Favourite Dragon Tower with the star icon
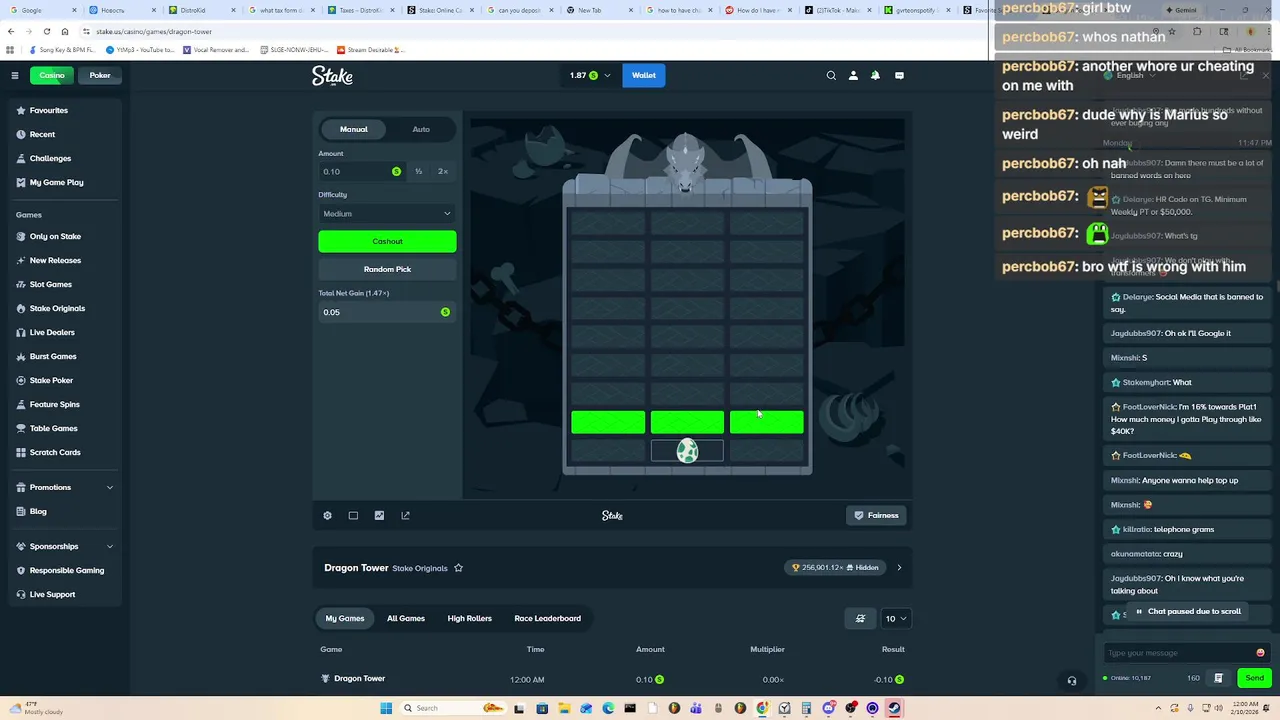Screen dimensions: 1280x720 (458, 568)
